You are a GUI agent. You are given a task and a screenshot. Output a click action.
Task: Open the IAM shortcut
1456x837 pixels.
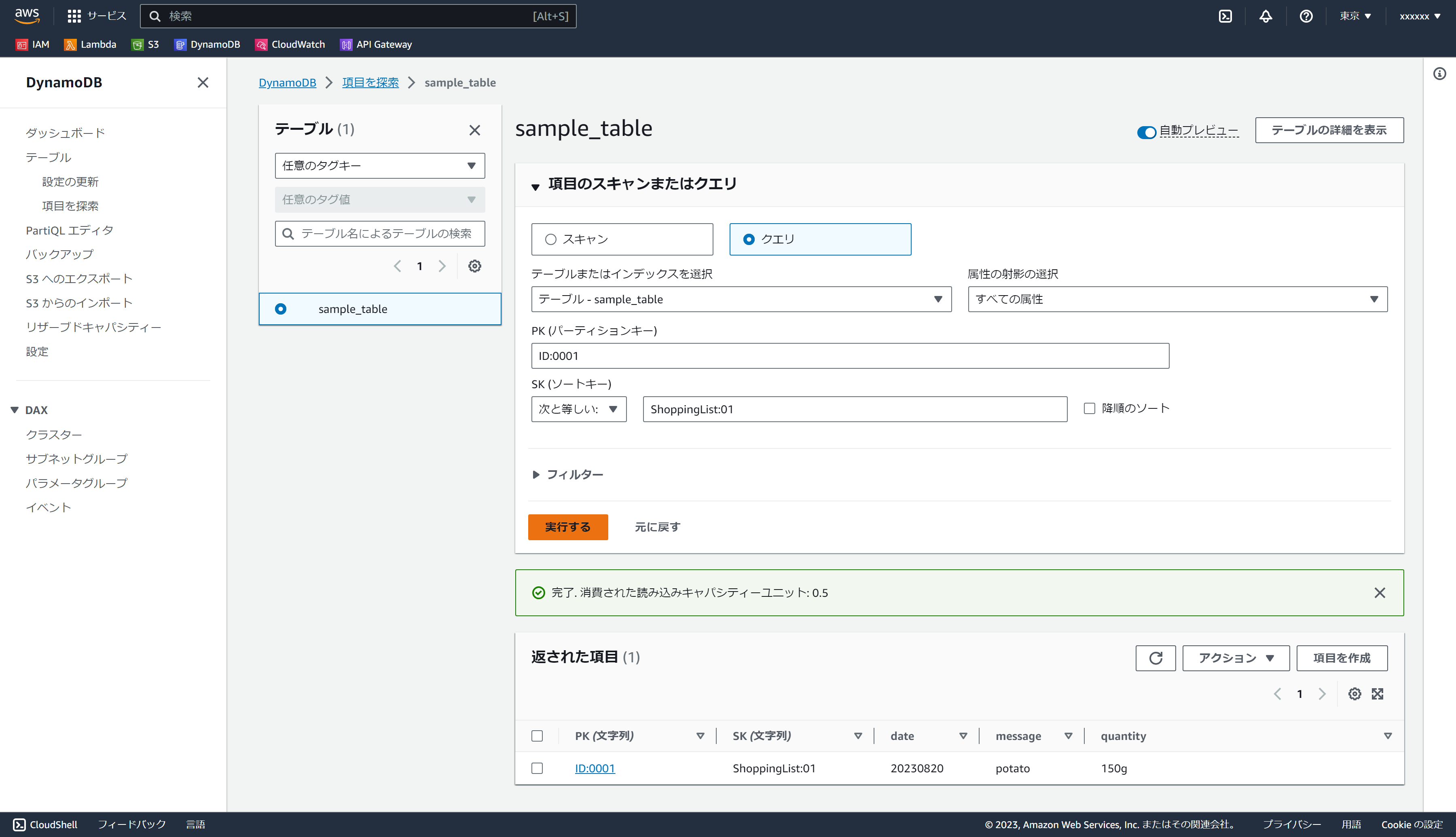coord(33,44)
